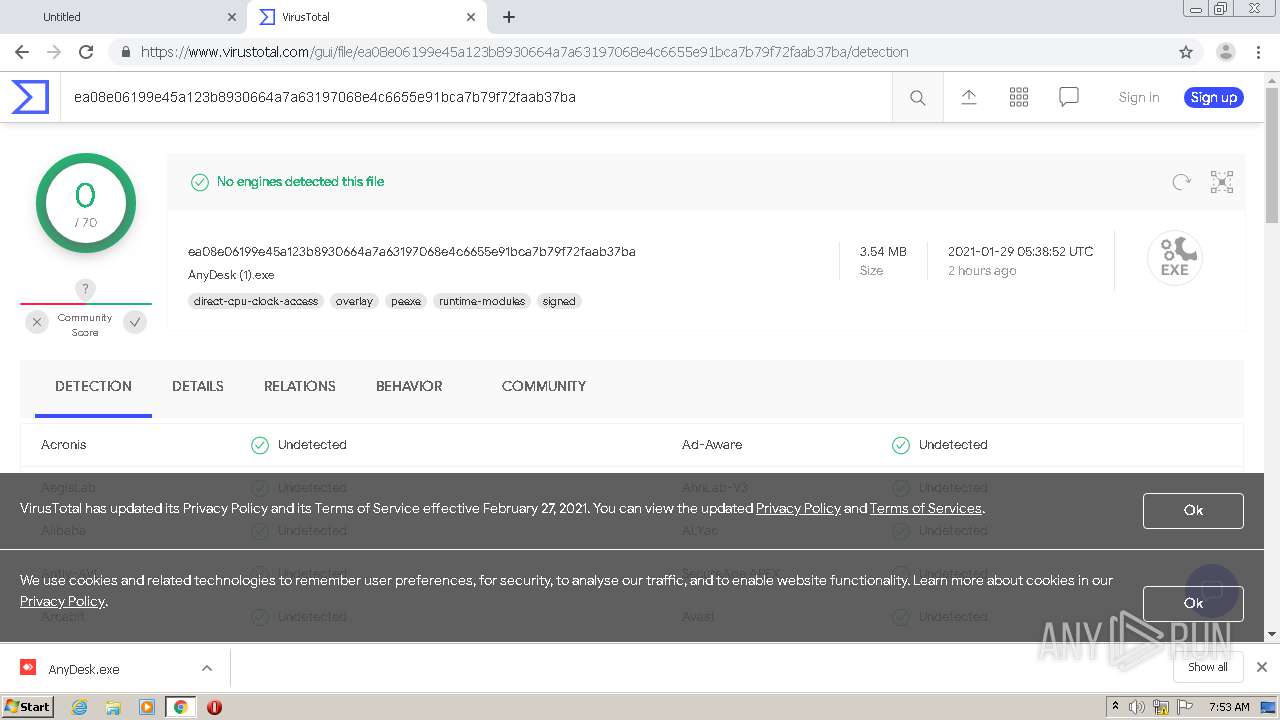Click the 3.54 MB size value
The width and height of the screenshot is (1280, 720).
pos(883,252)
